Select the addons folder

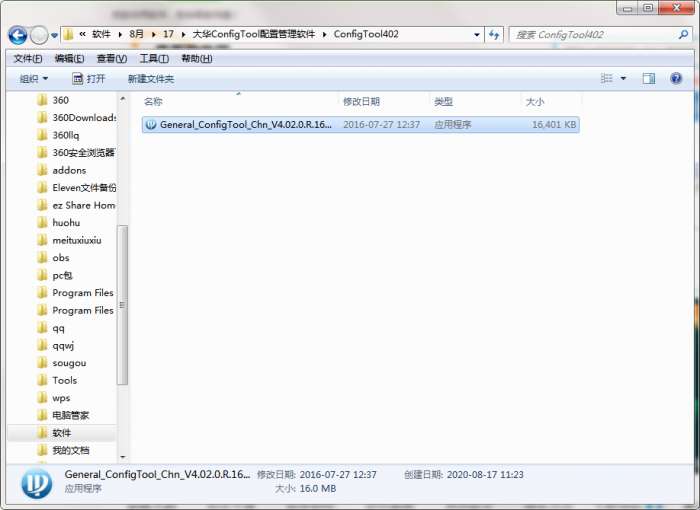click(69, 170)
